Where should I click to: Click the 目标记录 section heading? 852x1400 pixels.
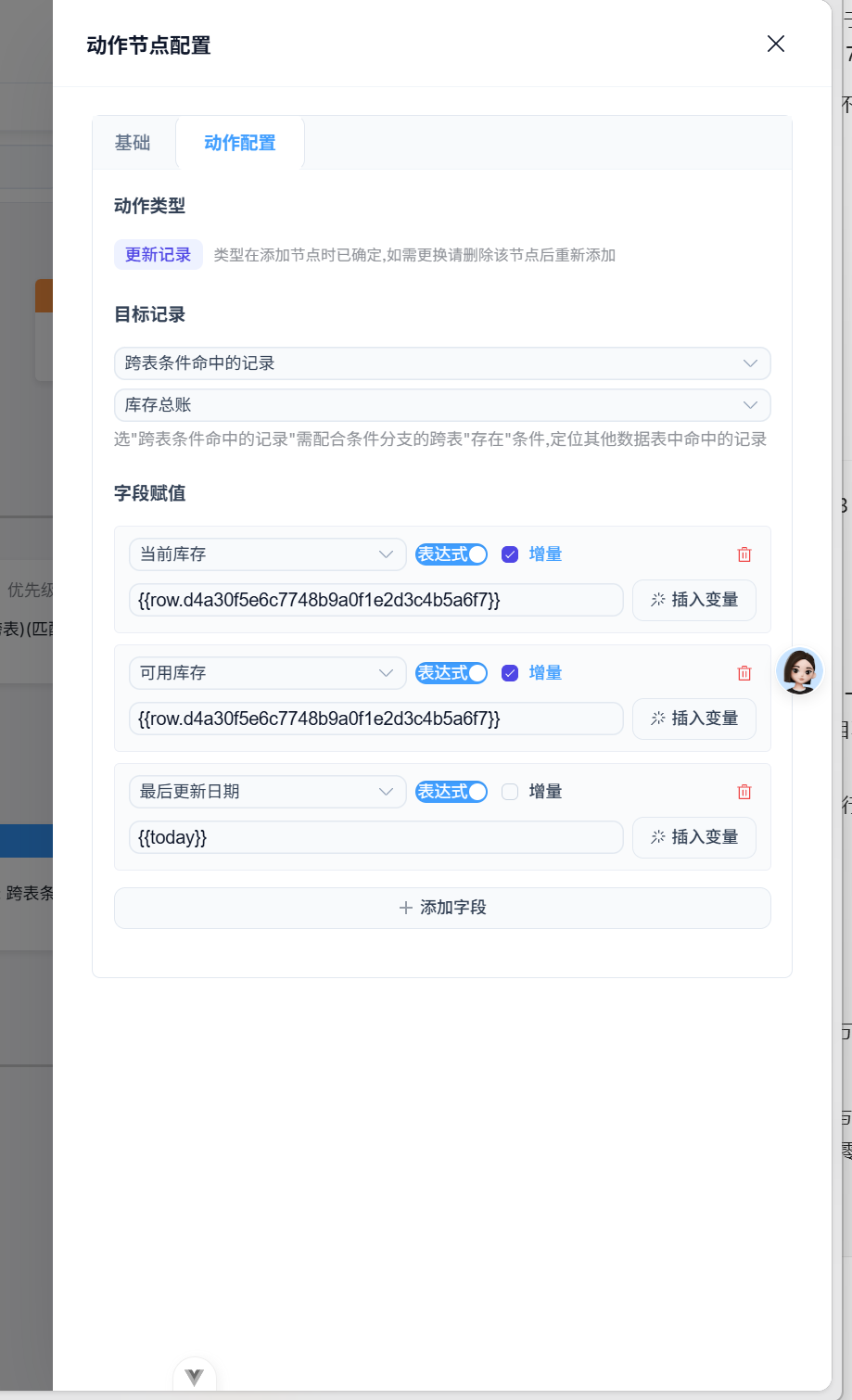pyautogui.click(x=150, y=314)
